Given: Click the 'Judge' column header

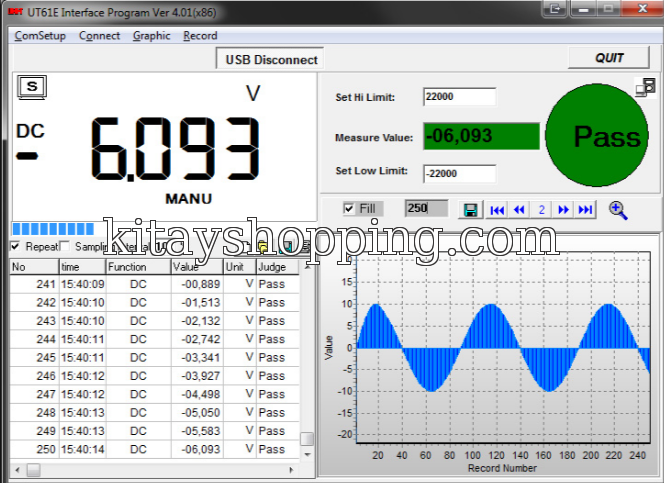Looking at the screenshot, I should click(x=278, y=267).
